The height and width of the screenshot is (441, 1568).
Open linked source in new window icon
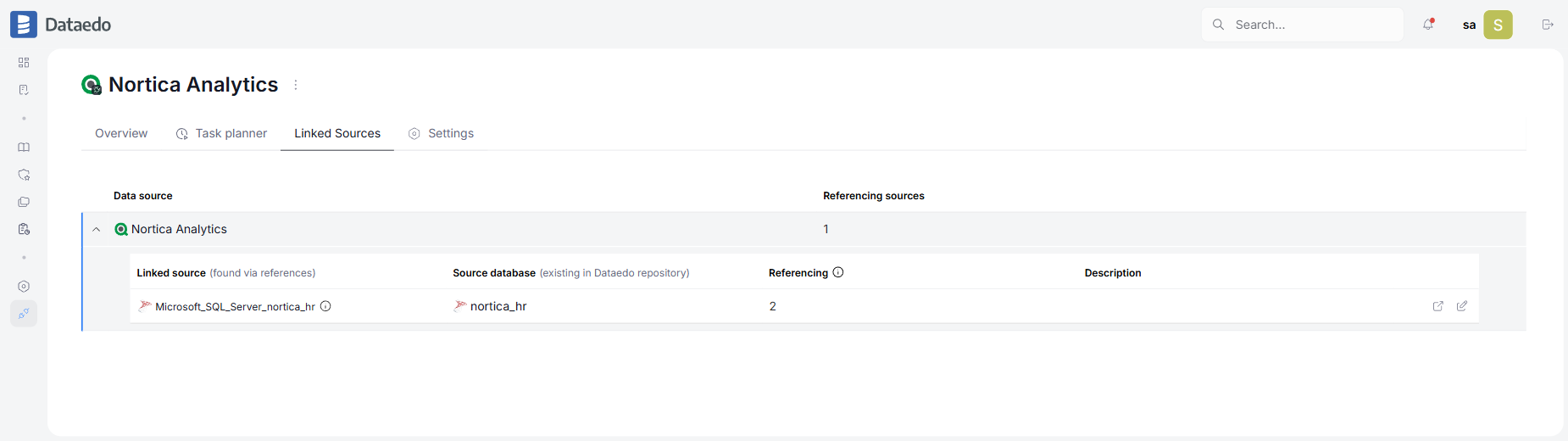(1438, 306)
